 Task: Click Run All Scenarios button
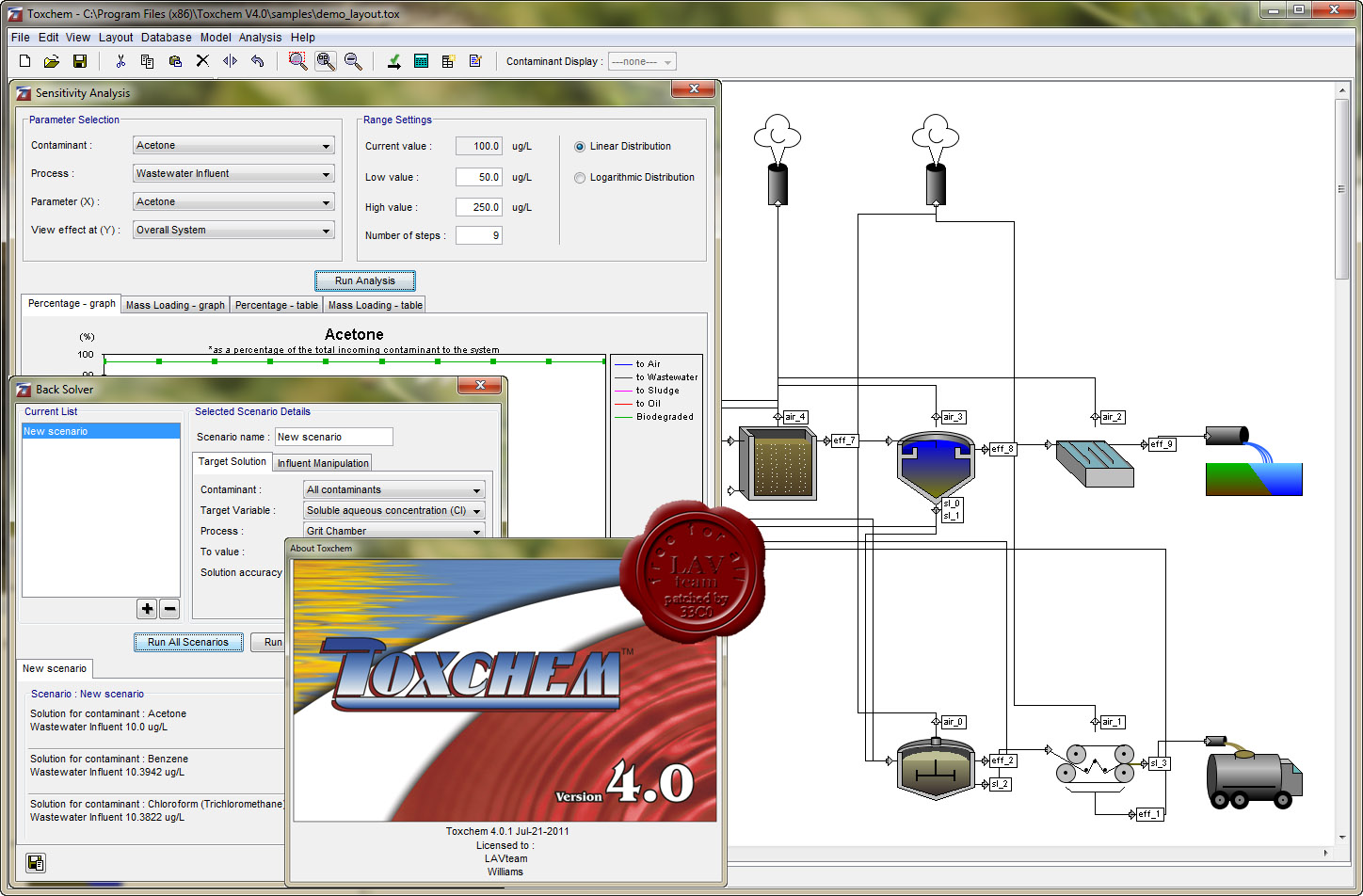coord(188,642)
